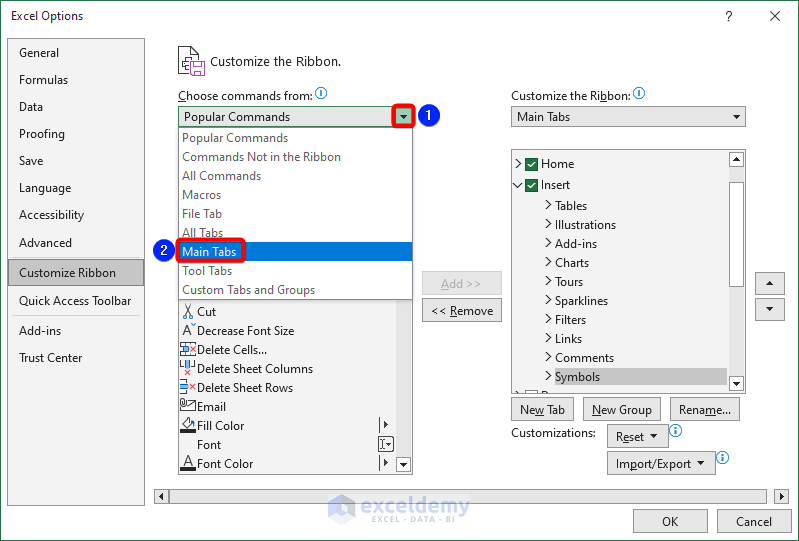Click ribbon tree scrollbar down arrow
Screen dimensions: 799x541
(736, 383)
